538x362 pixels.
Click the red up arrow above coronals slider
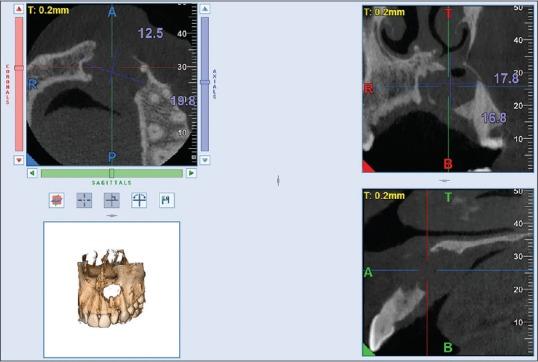click(x=19, y=9)
